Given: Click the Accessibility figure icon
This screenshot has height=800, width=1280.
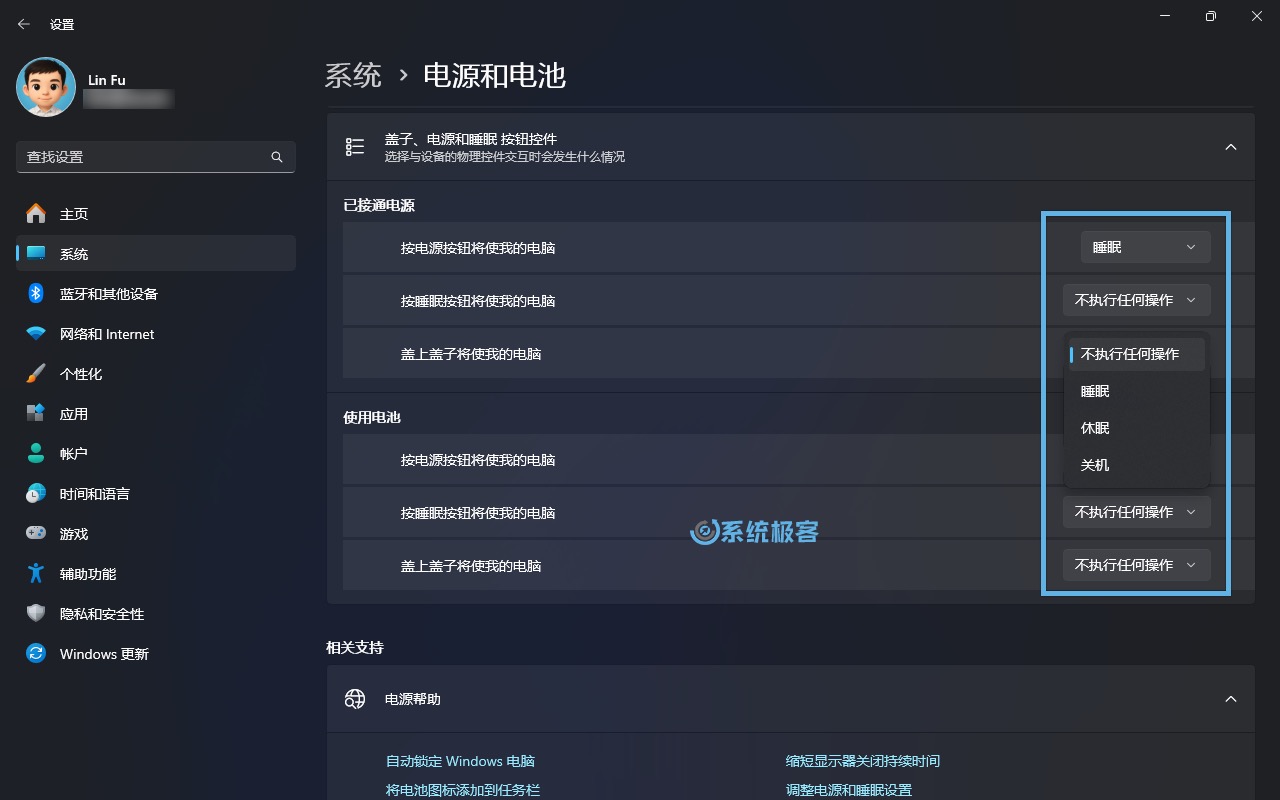Looking at the screenshot, I should click(36, 573).
